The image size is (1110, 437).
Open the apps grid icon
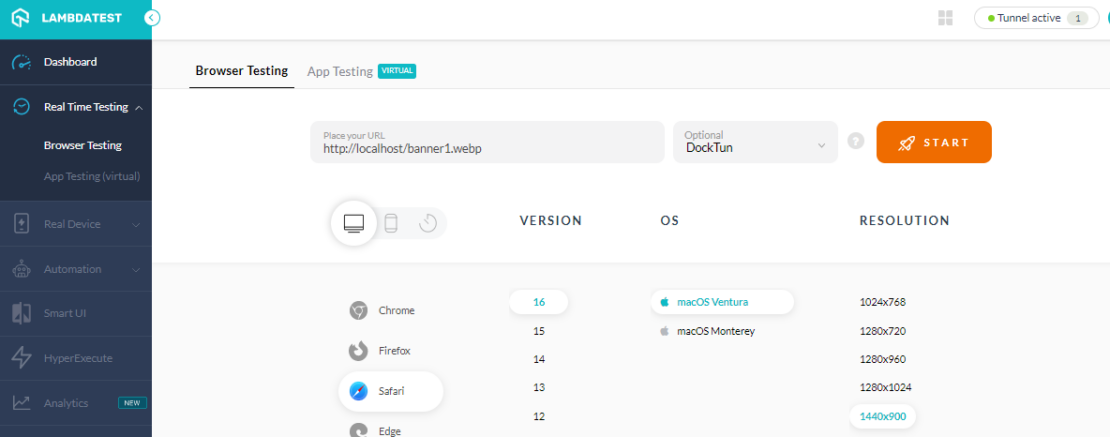[945, 18]
